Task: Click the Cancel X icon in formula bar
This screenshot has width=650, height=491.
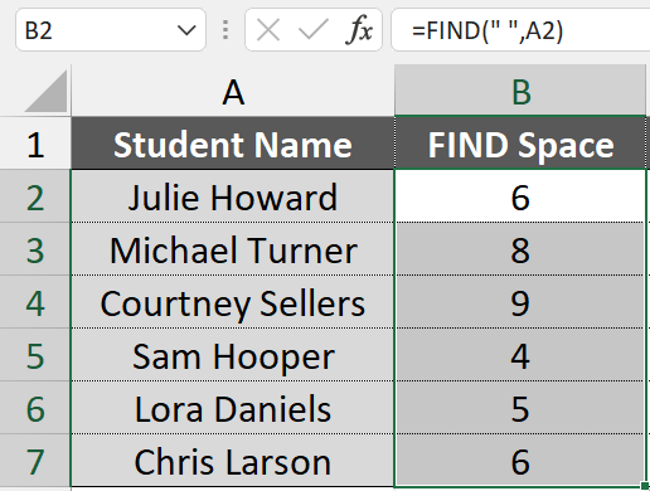Action: tap(268, 31)
